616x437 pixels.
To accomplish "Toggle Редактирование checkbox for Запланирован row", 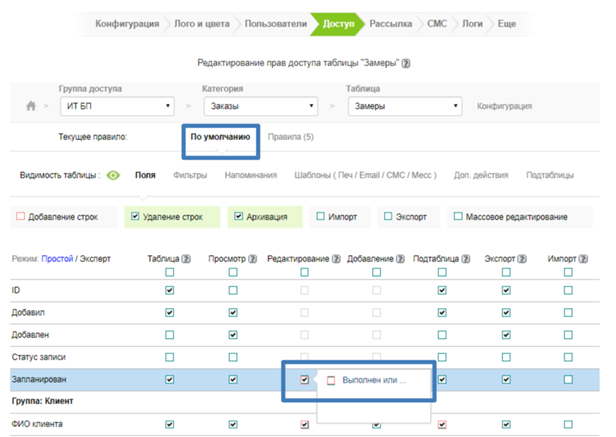I will (x=304, y=380).
